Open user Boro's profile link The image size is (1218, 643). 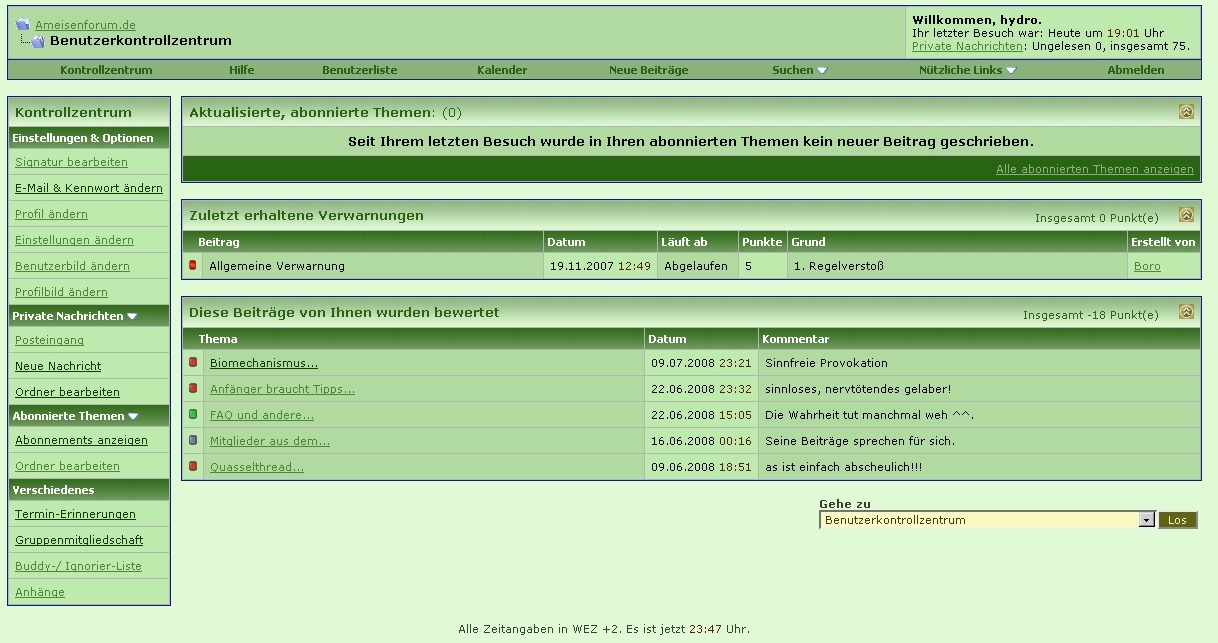point(1147,266)
